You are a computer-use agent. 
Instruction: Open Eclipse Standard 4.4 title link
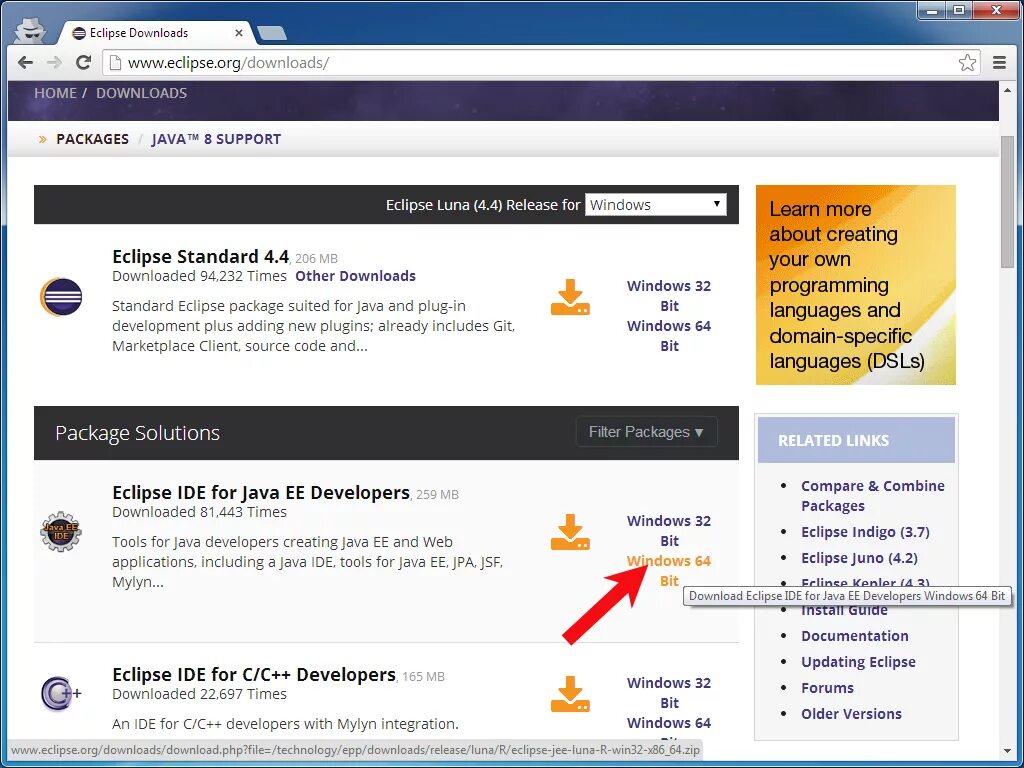point(200,256)
